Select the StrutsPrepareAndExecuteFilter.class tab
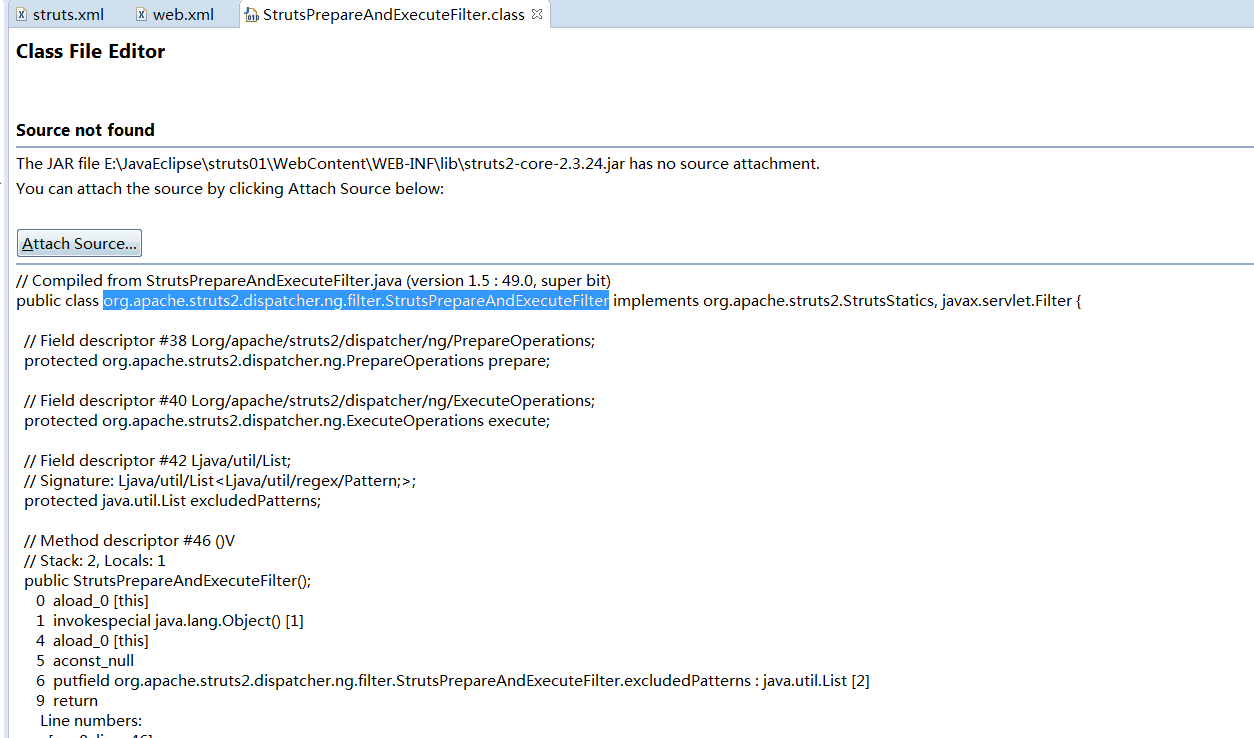The width and height of the screenshot is (1254, 738). [x=393, y=15]
